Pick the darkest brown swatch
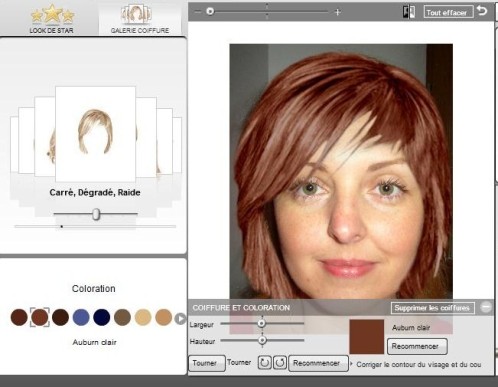 (60, 317)
